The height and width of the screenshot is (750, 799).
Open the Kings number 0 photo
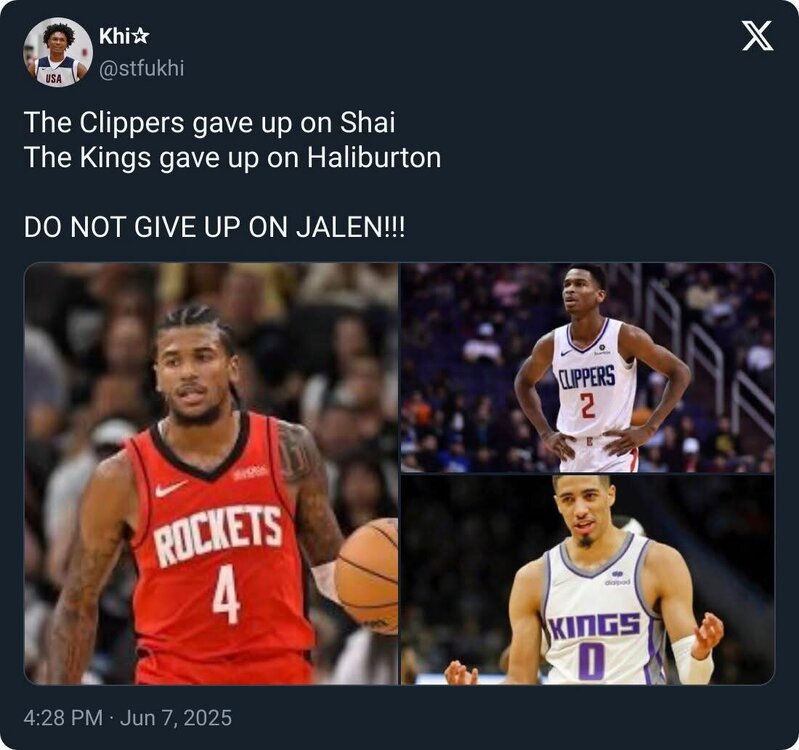tap(588, 580)
